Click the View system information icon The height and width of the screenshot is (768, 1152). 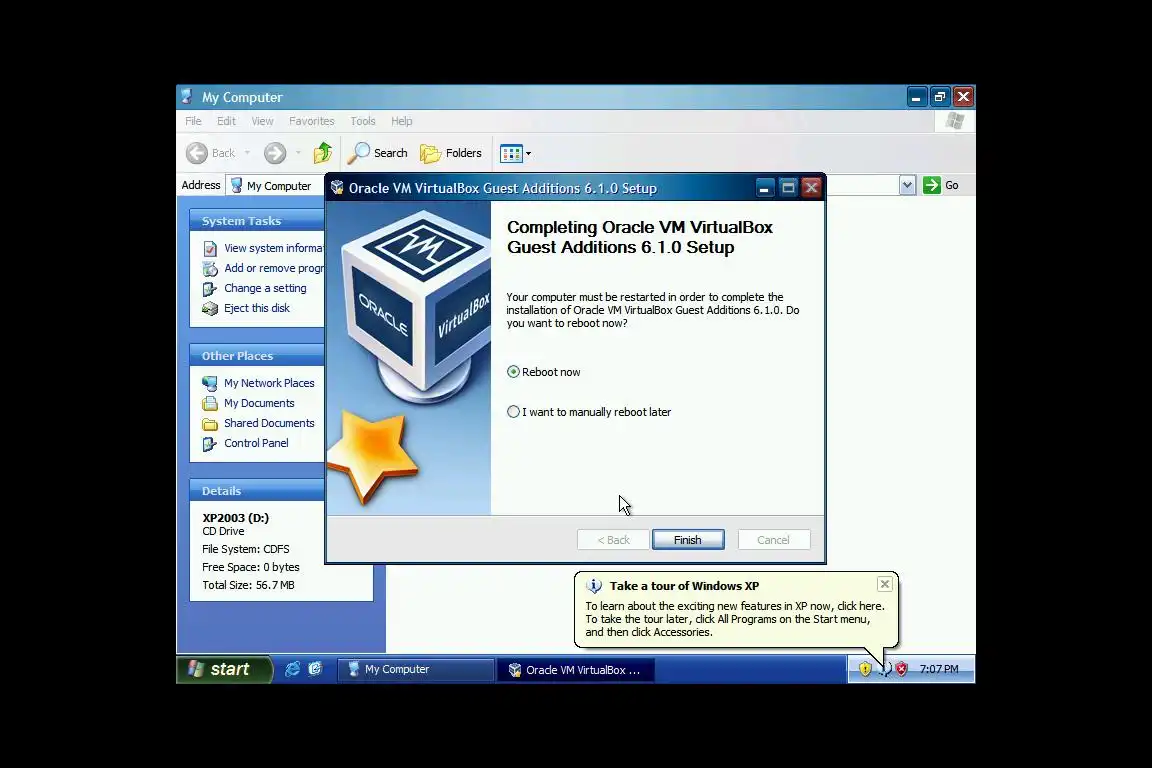210,248
